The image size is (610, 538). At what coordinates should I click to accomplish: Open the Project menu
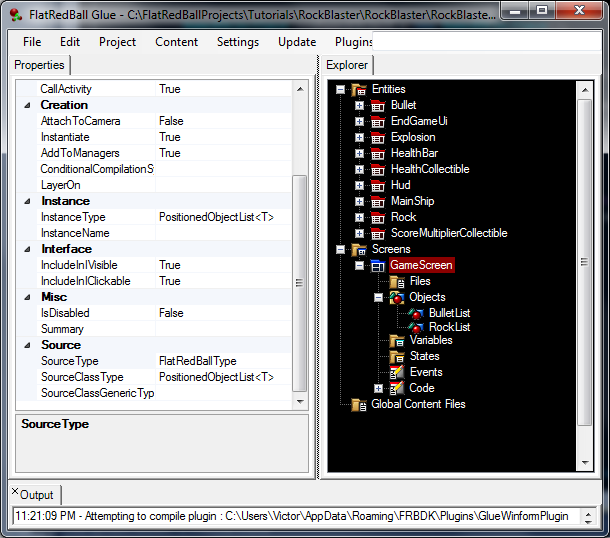117,42
